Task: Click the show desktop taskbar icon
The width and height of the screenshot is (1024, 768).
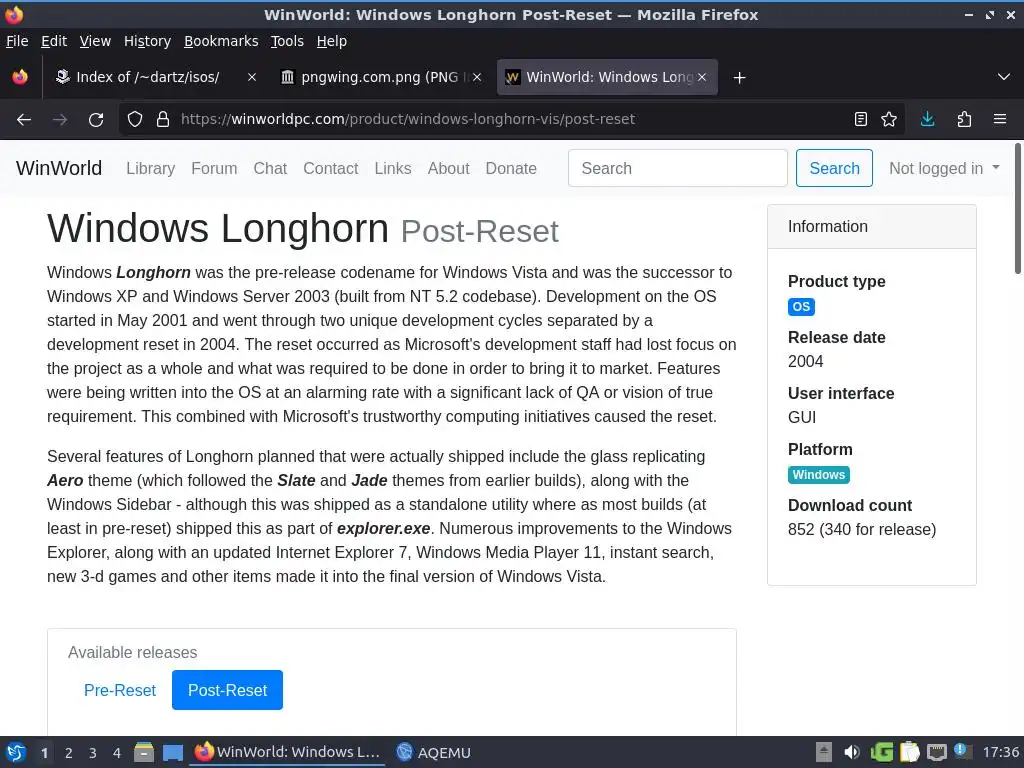Action: pyautogui.click(x=173, y=752)
